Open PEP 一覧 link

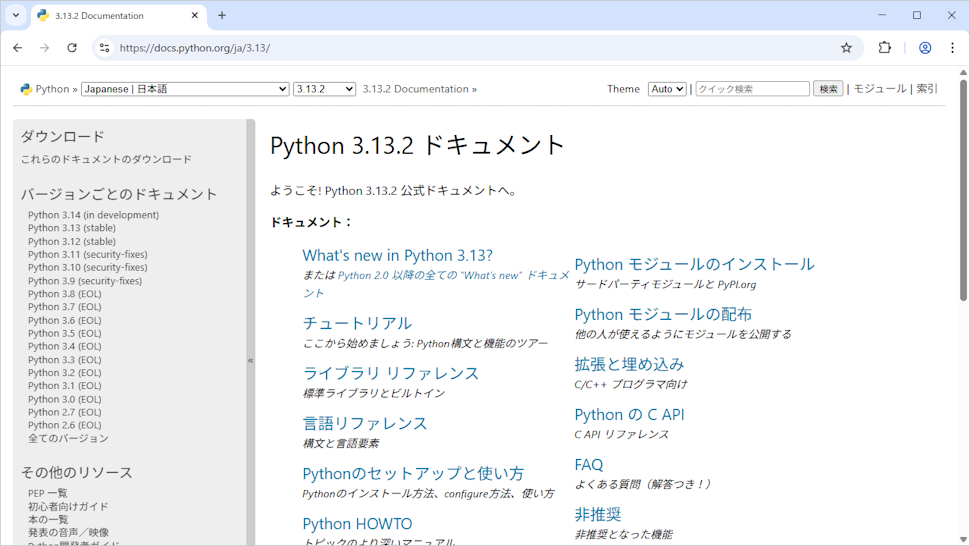coord(48,493)
